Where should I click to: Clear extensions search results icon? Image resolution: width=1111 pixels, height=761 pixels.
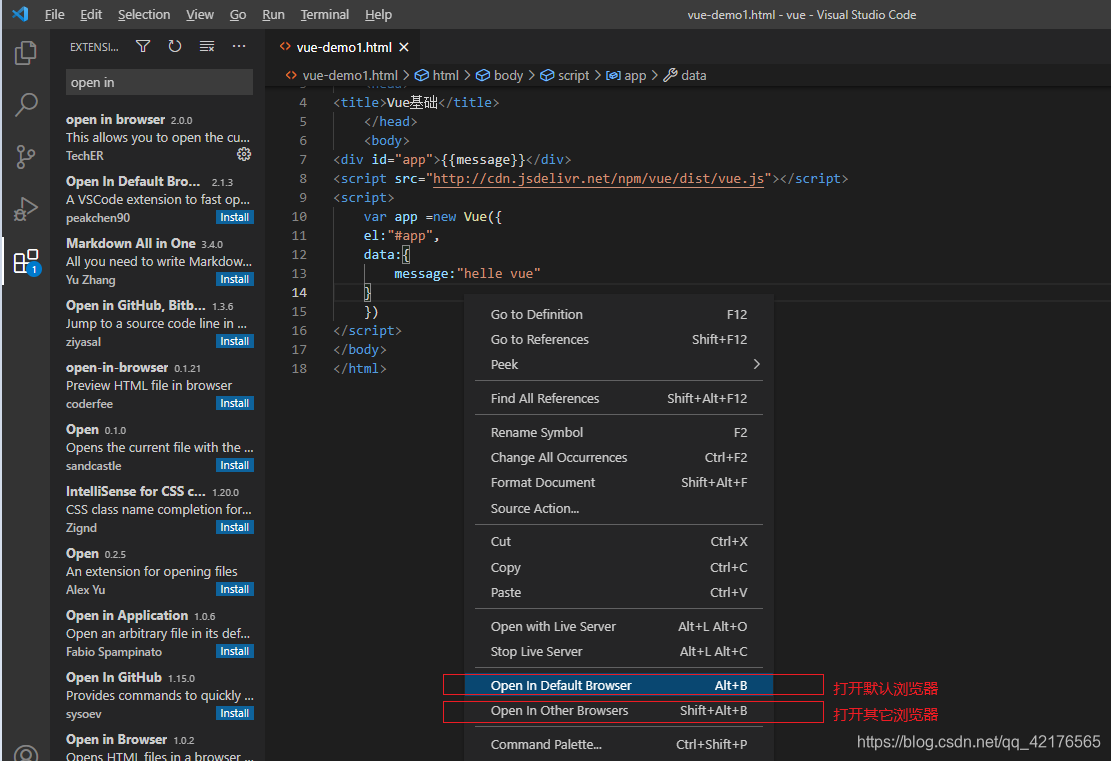(207, 47)
